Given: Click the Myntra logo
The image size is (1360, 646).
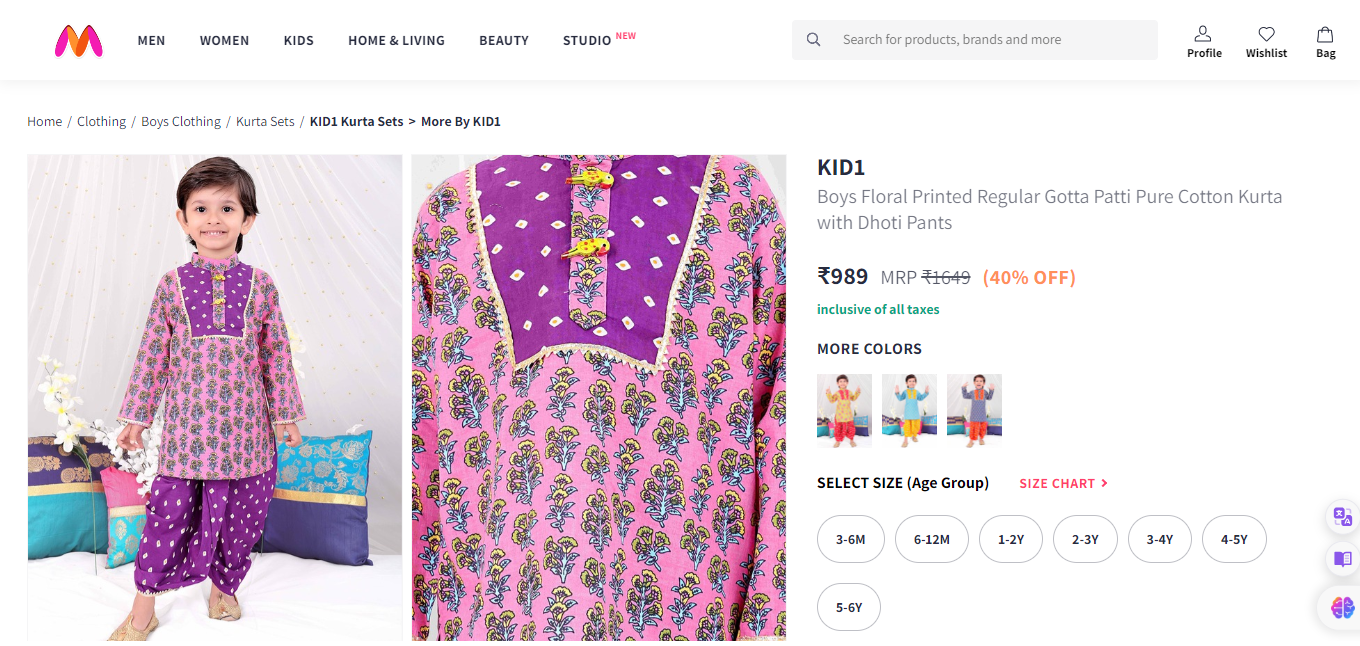Looking at the screenshot, I should (79, 40).
